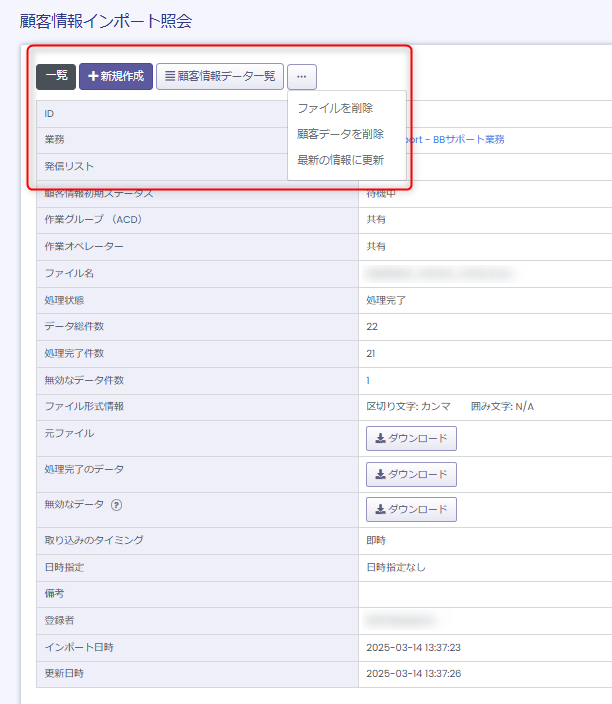The height and width of the screenshot is (704, 612).
Task: Select ファイルを削除 from the menu
Action: point(335,108)
